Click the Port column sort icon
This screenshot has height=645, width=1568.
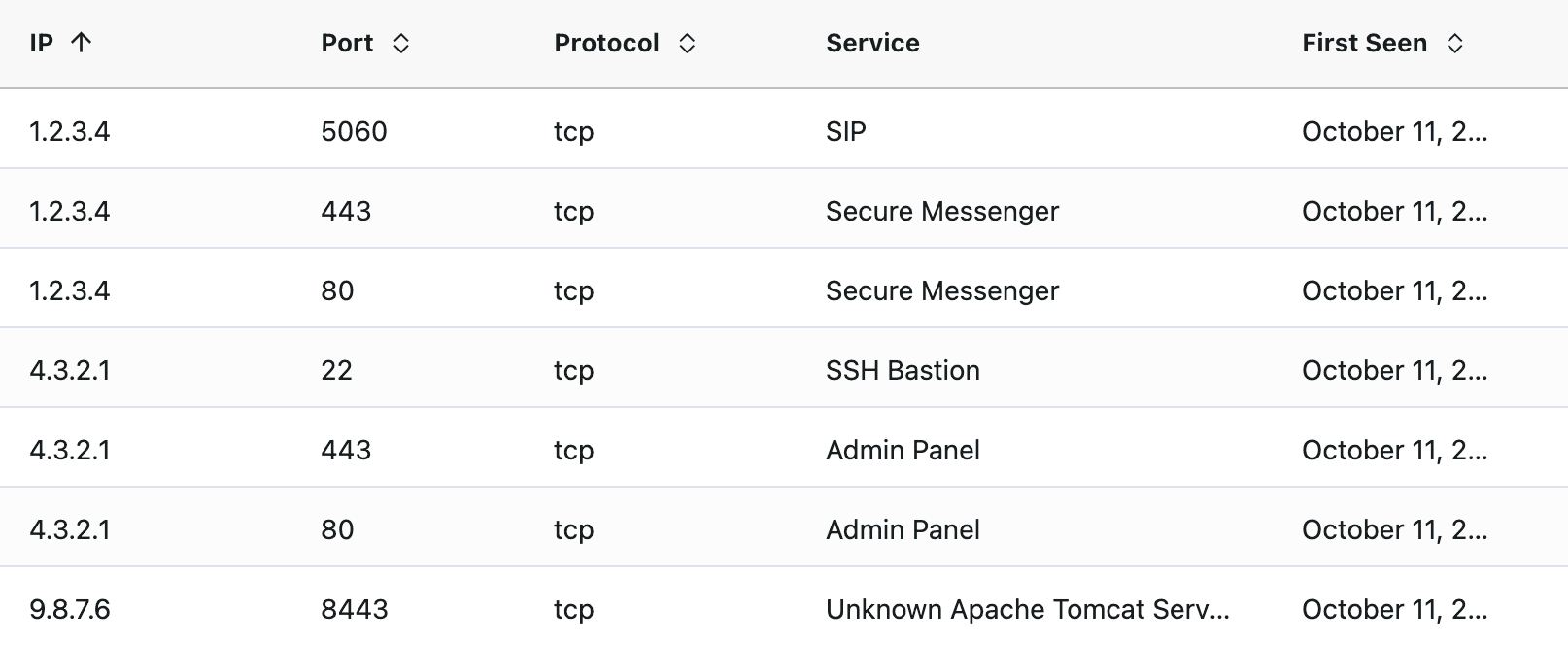(400, 43)
